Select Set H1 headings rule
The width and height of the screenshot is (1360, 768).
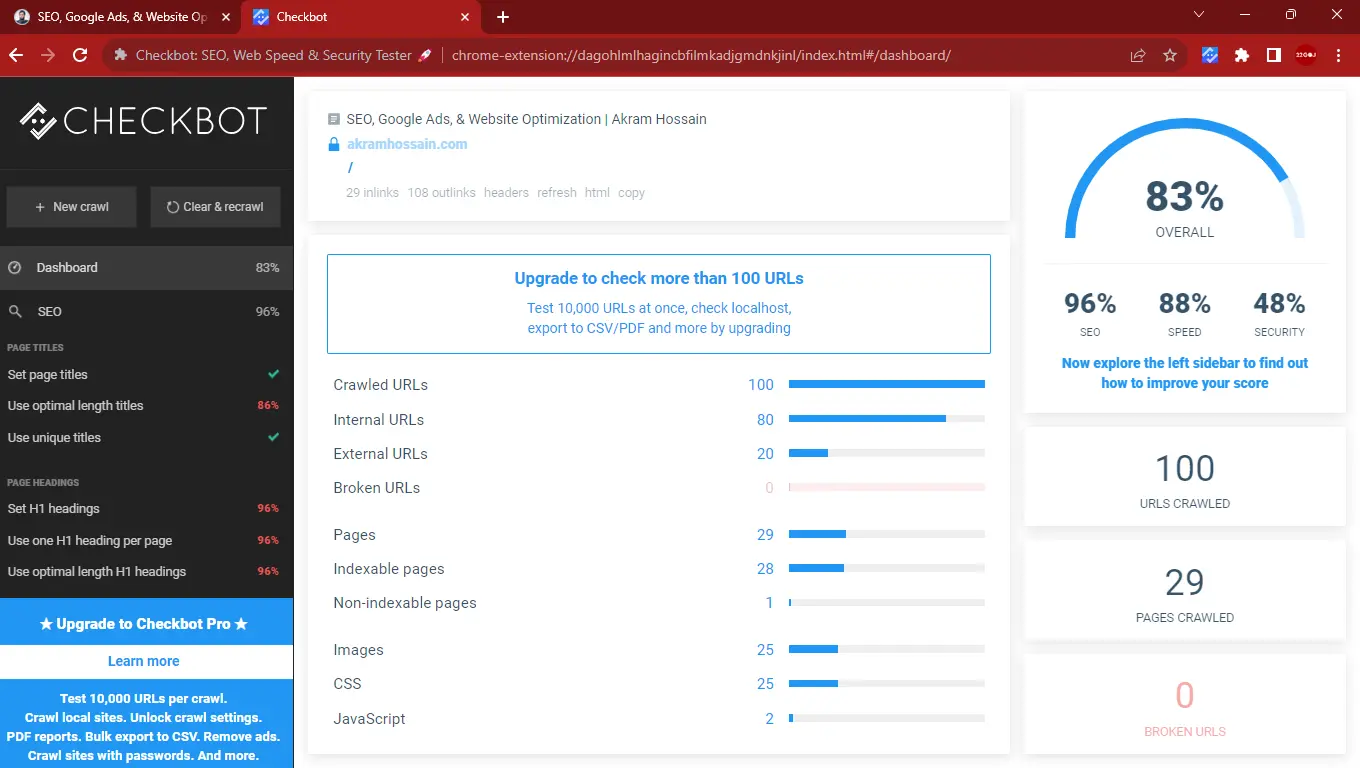coord(146,509)
